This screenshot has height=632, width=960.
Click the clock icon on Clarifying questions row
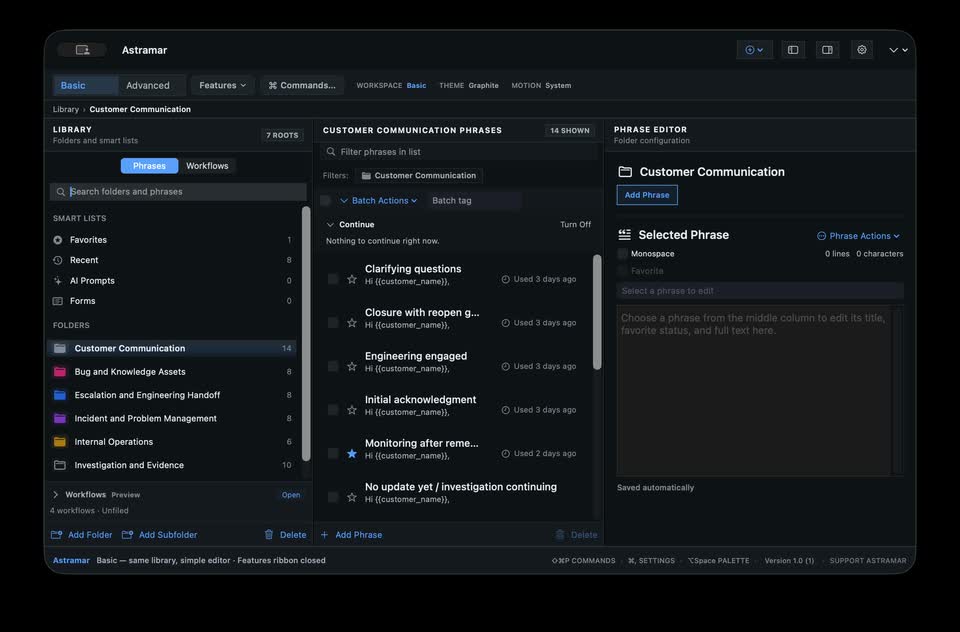tap(506, 279)
